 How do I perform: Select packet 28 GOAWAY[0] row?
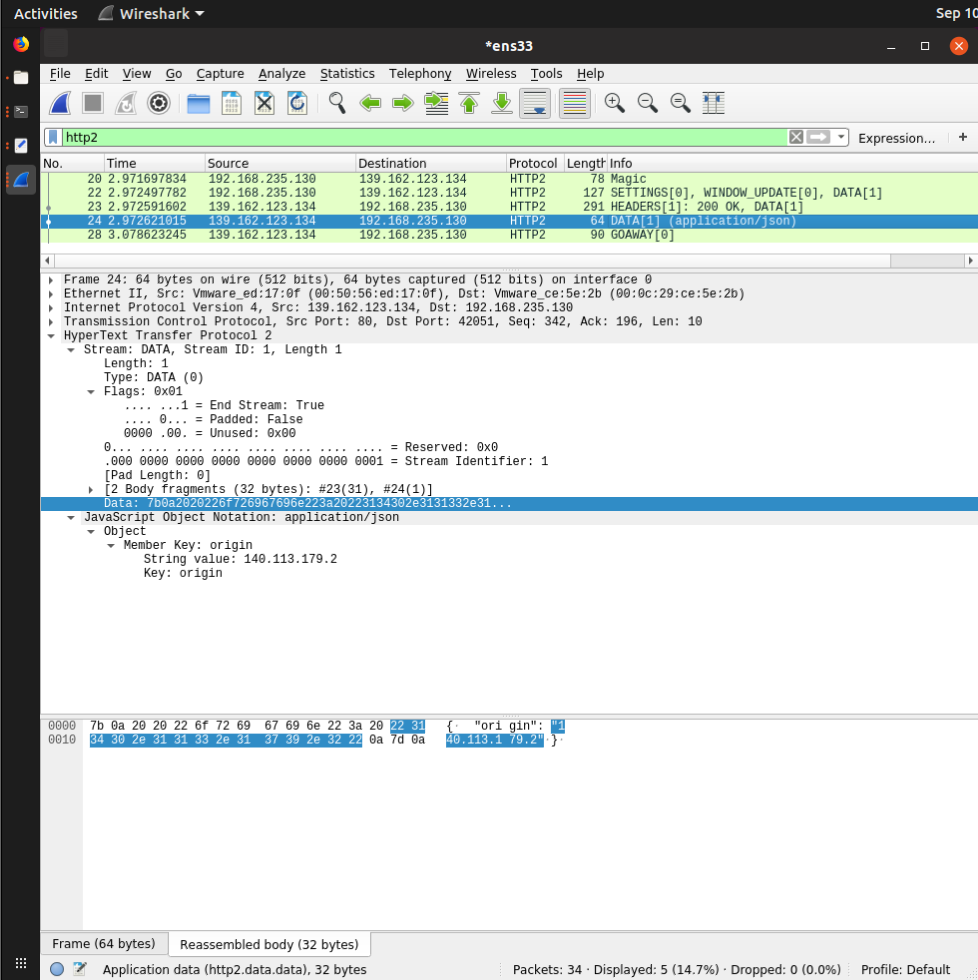[509, 235]
